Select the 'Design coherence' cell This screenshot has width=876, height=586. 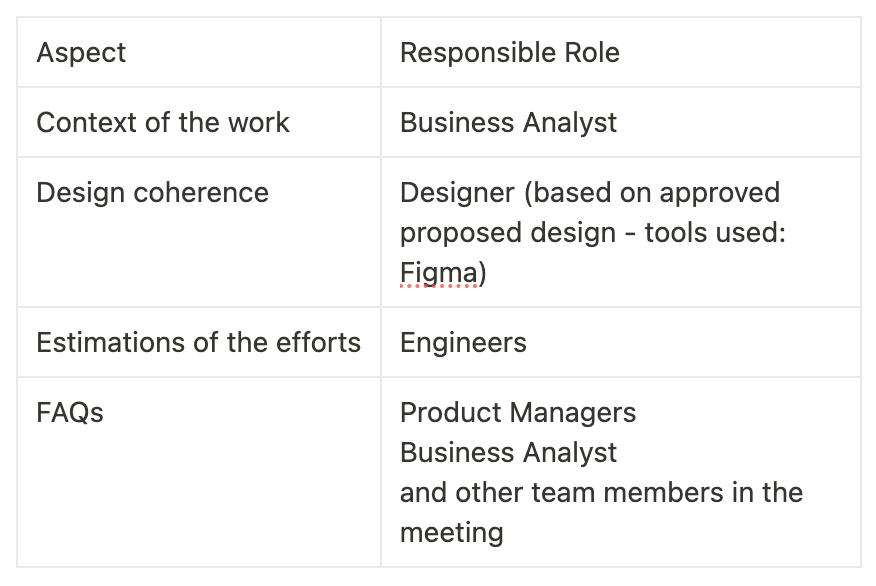[199, 232]
